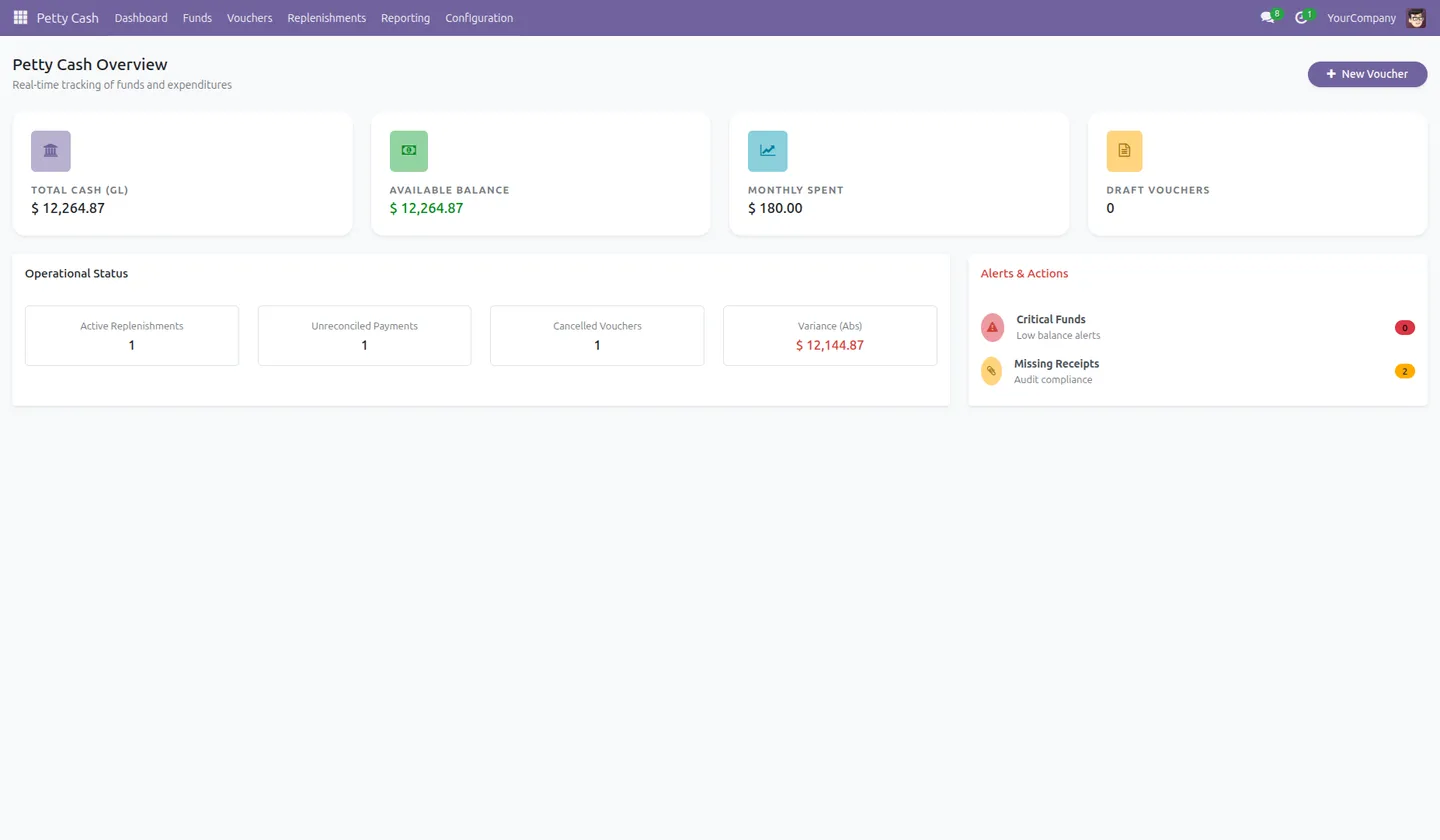Open the Dashboard menu
This screenshot has width=1440, height=840.
141,18
